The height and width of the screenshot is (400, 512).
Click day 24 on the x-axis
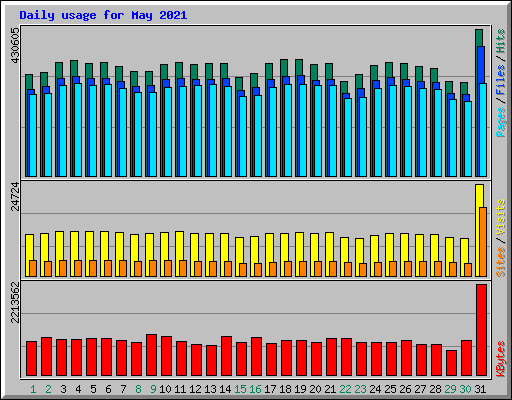[x=375, y=389]
